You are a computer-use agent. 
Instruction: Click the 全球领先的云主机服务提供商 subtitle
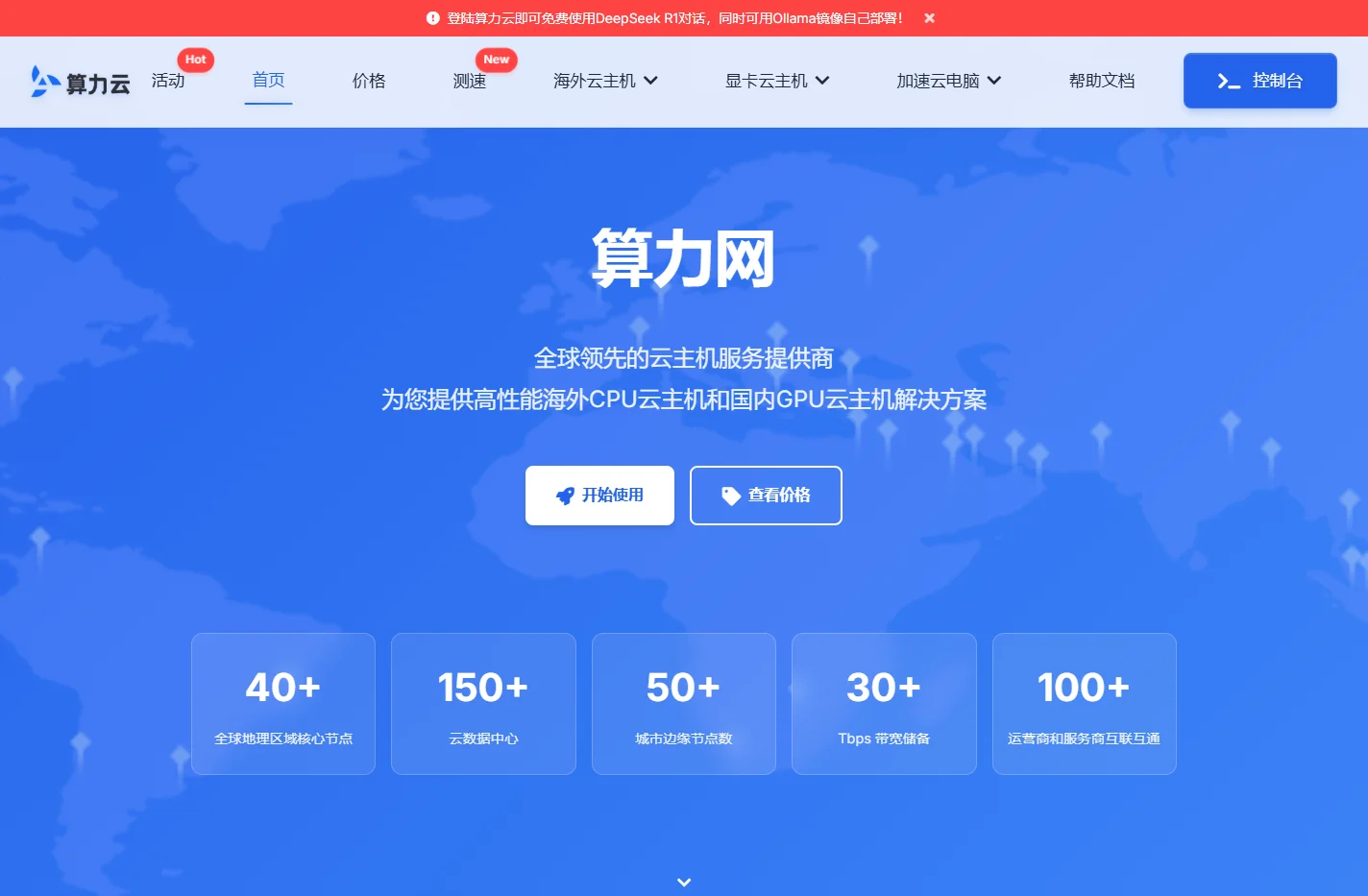(x=683, y=358)
